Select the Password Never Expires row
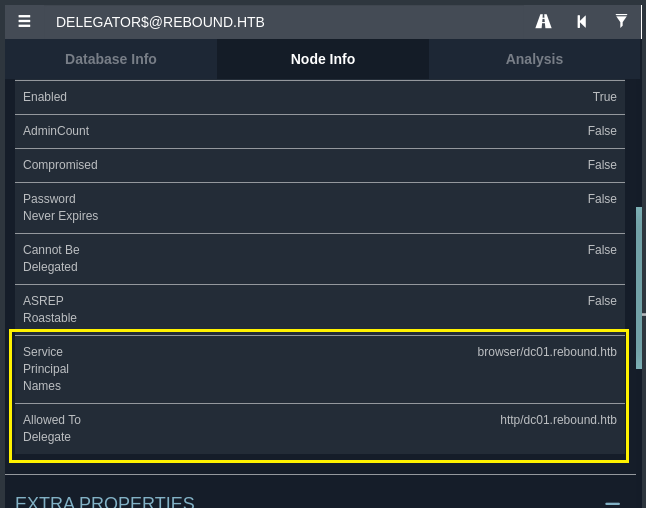Screen dimensions: 646x508 (320, 207)
